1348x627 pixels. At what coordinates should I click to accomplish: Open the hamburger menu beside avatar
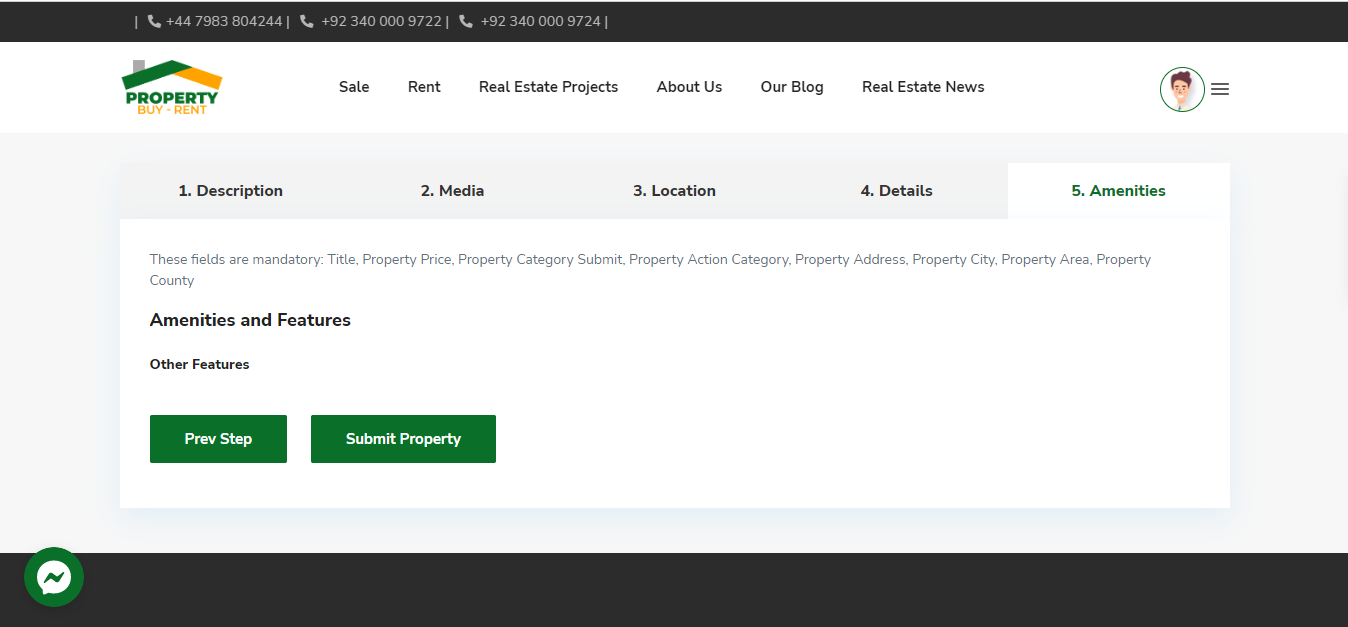1220,89
